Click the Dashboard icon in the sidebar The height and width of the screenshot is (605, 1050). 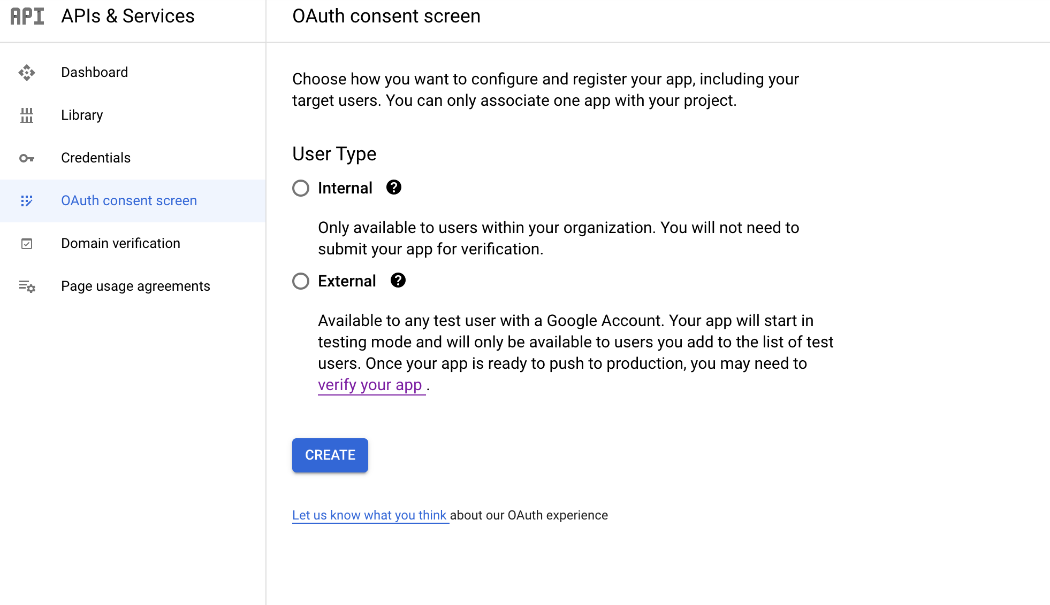[27, 72]
